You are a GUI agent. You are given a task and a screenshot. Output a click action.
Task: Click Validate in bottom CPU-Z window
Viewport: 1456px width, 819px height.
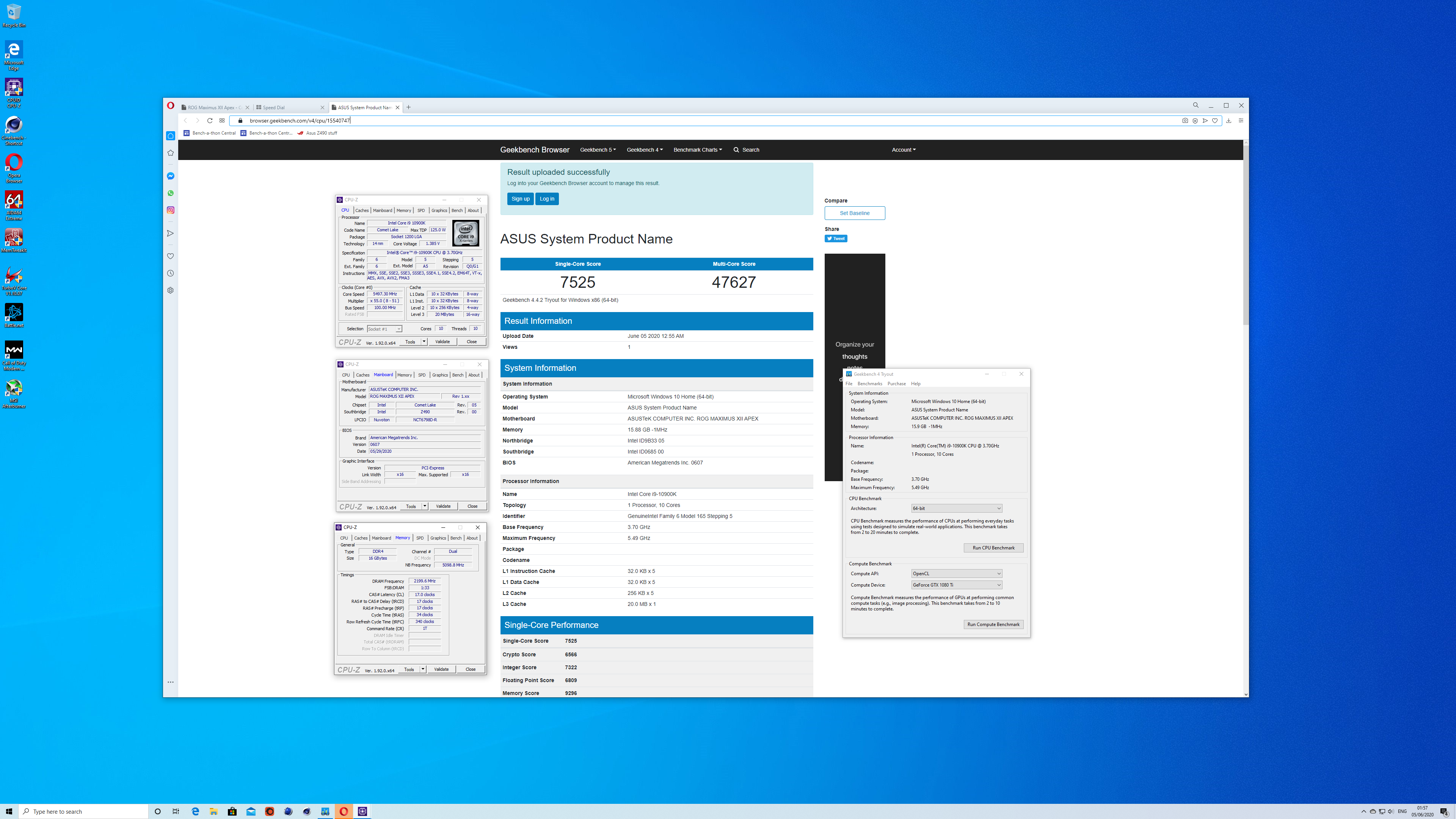(x=441, y=669)
